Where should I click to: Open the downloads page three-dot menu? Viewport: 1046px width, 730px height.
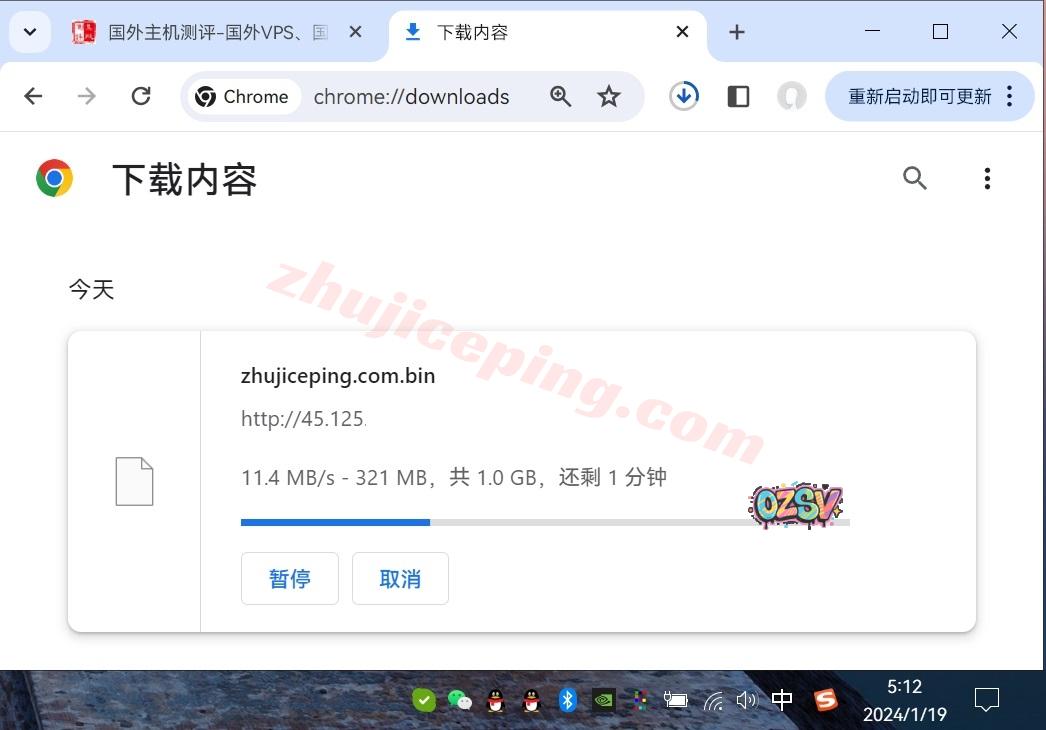(987, 178)
